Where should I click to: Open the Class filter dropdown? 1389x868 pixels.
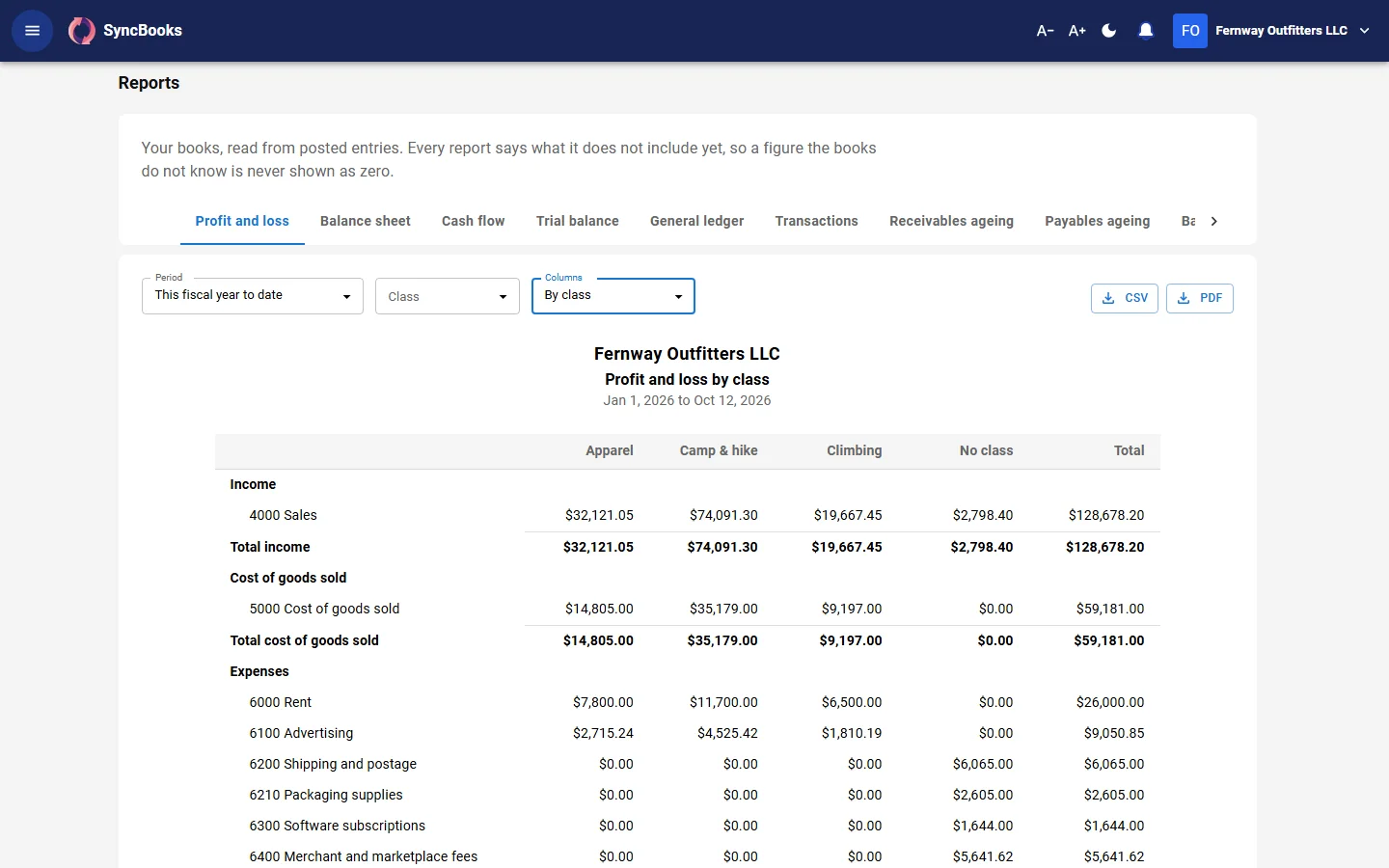pos(448,296)
